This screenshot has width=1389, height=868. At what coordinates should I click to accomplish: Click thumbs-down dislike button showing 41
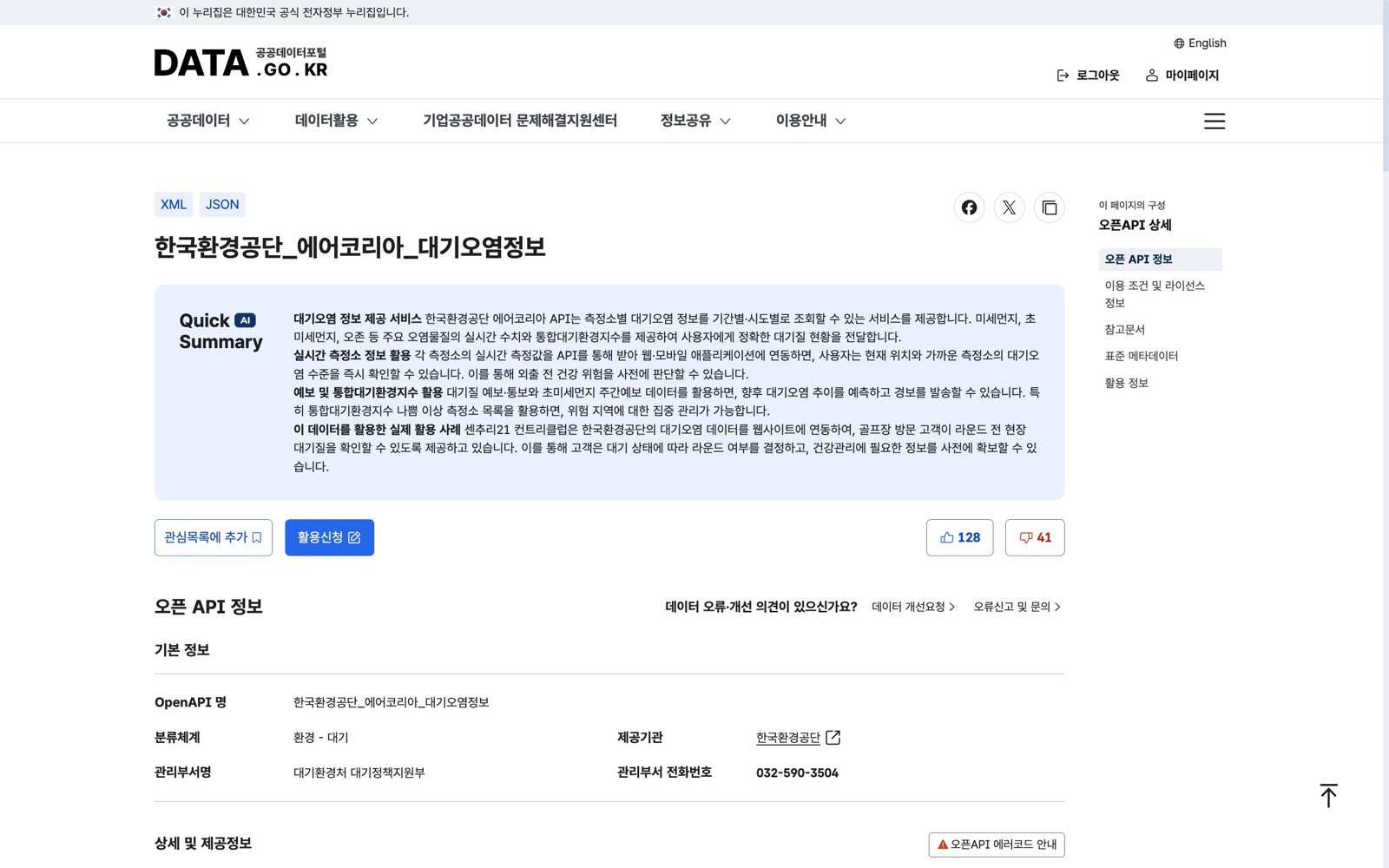[x=1035, y=537]
